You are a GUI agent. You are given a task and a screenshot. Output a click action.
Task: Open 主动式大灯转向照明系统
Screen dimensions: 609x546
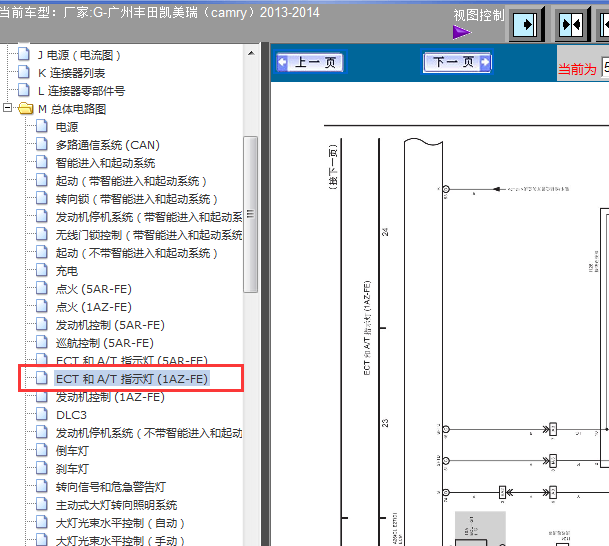(x=116, y=505)
